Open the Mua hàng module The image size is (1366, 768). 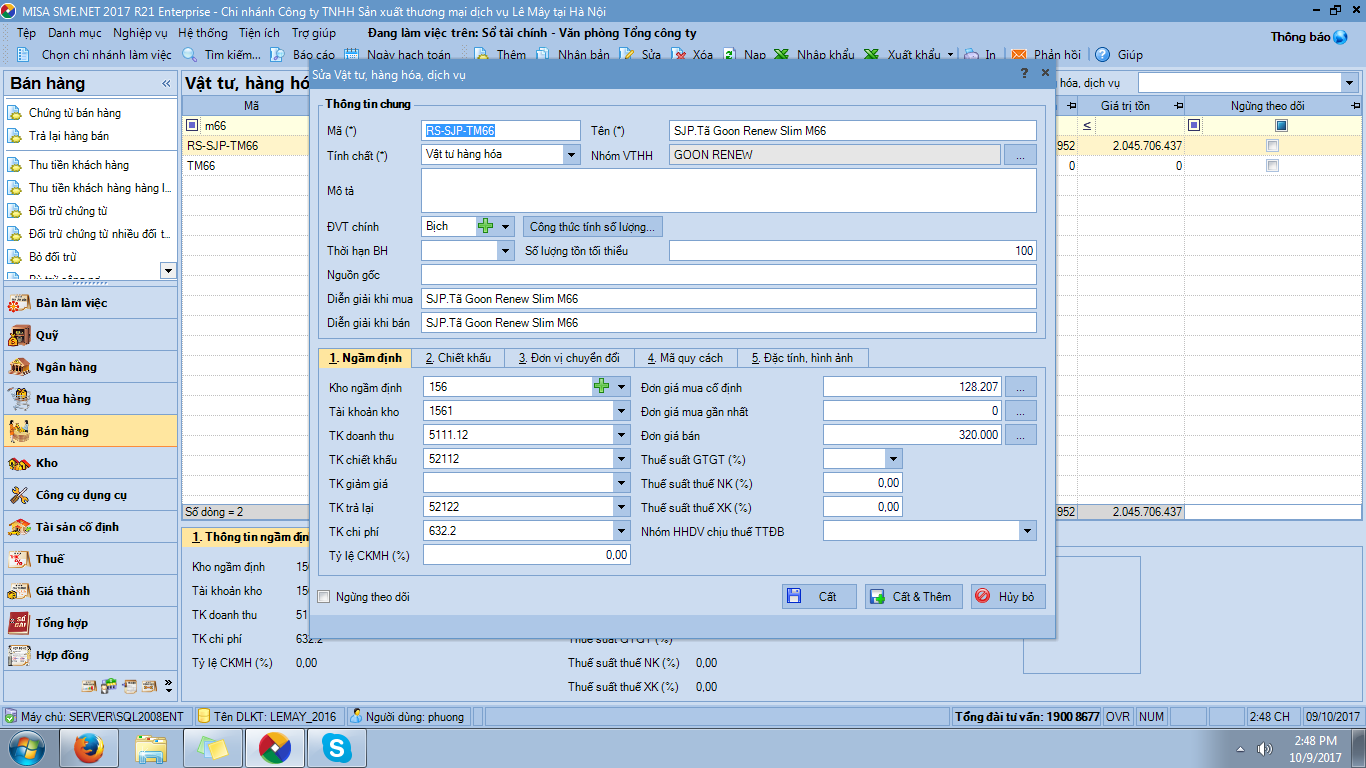pyautogui.click(x=89, y=399)
